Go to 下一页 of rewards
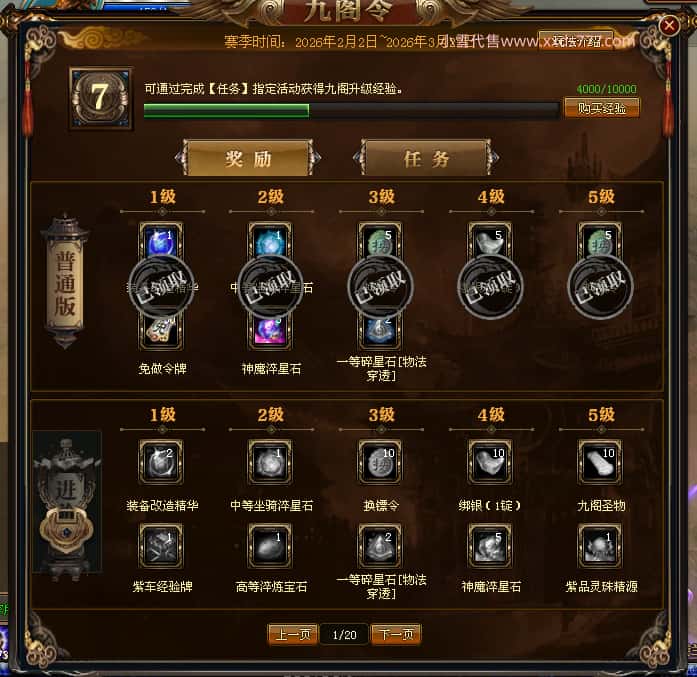The height and width of the screenshot is (677, 697). [x=396, y=633]
